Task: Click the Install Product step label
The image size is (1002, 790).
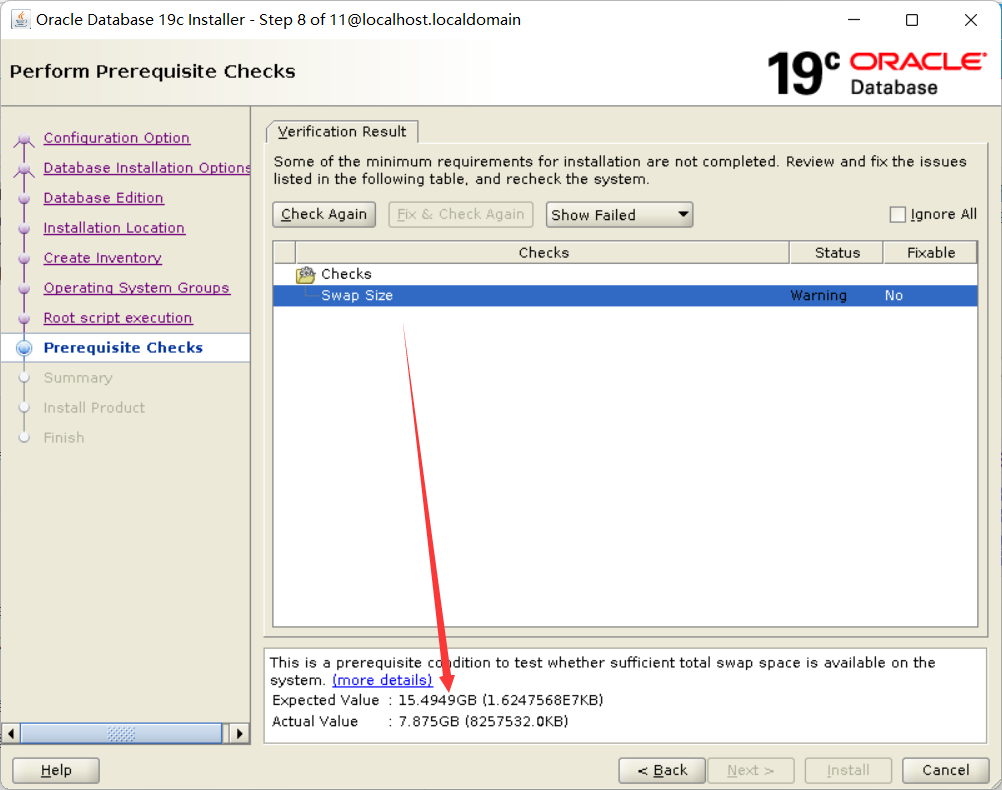Action: [94, 408]
